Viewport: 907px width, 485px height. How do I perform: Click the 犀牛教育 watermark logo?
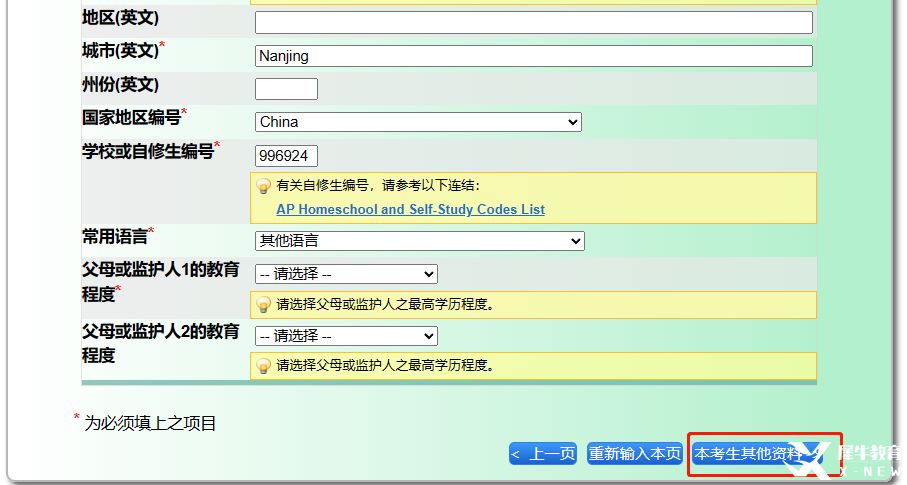coord(846,459)
